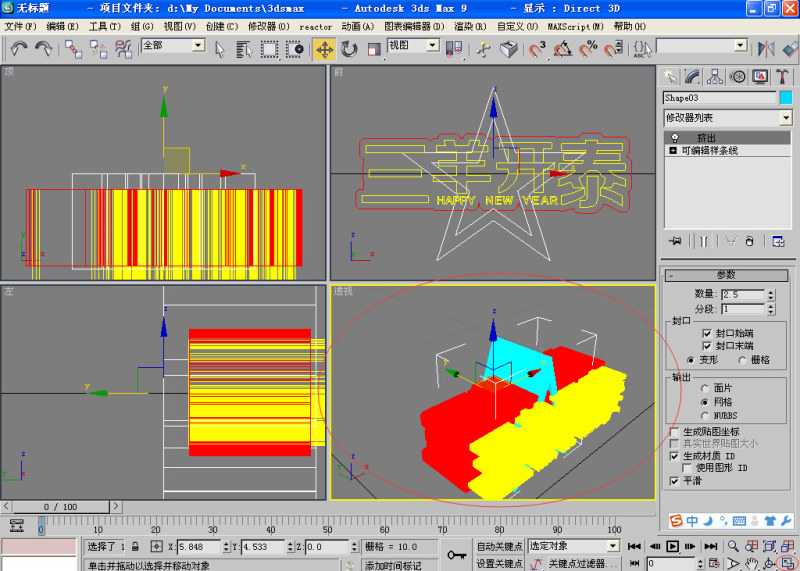
Task: Click the Rectangular Selection Region icon
Action: tap(269, 49)
